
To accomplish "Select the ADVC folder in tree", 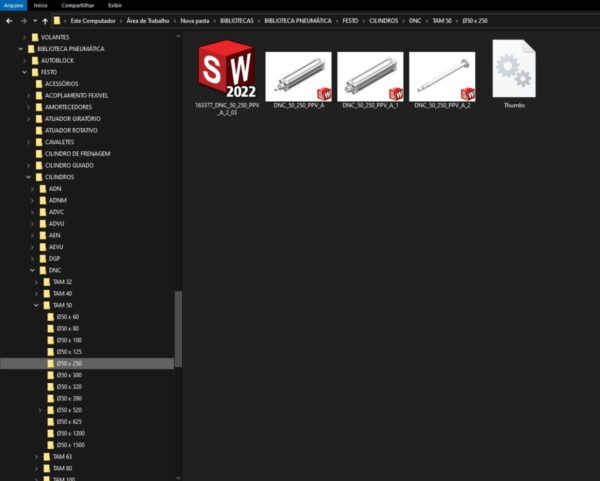I will pos(52,212).
